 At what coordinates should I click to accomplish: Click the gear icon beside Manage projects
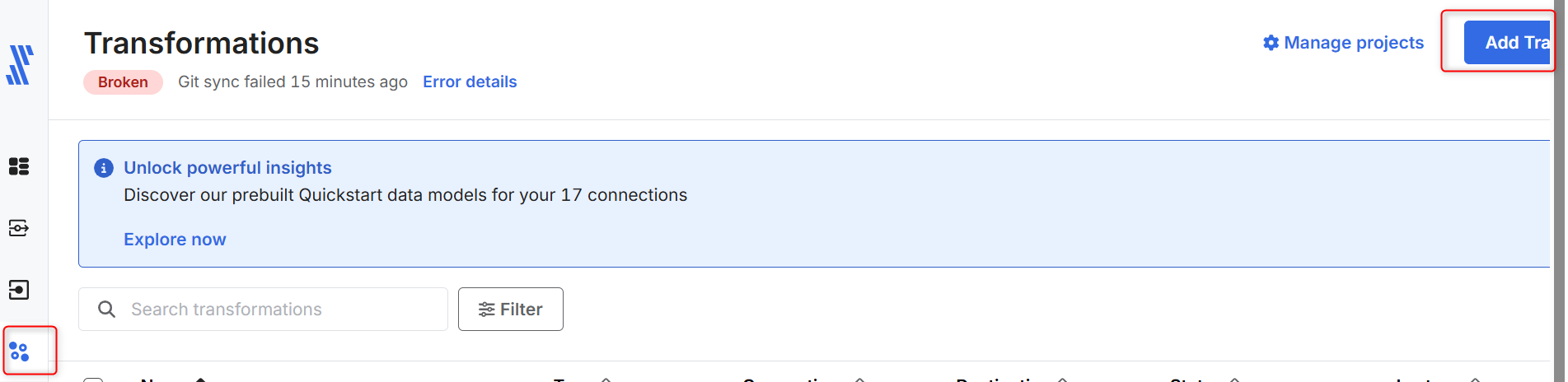pos(1271,43)
